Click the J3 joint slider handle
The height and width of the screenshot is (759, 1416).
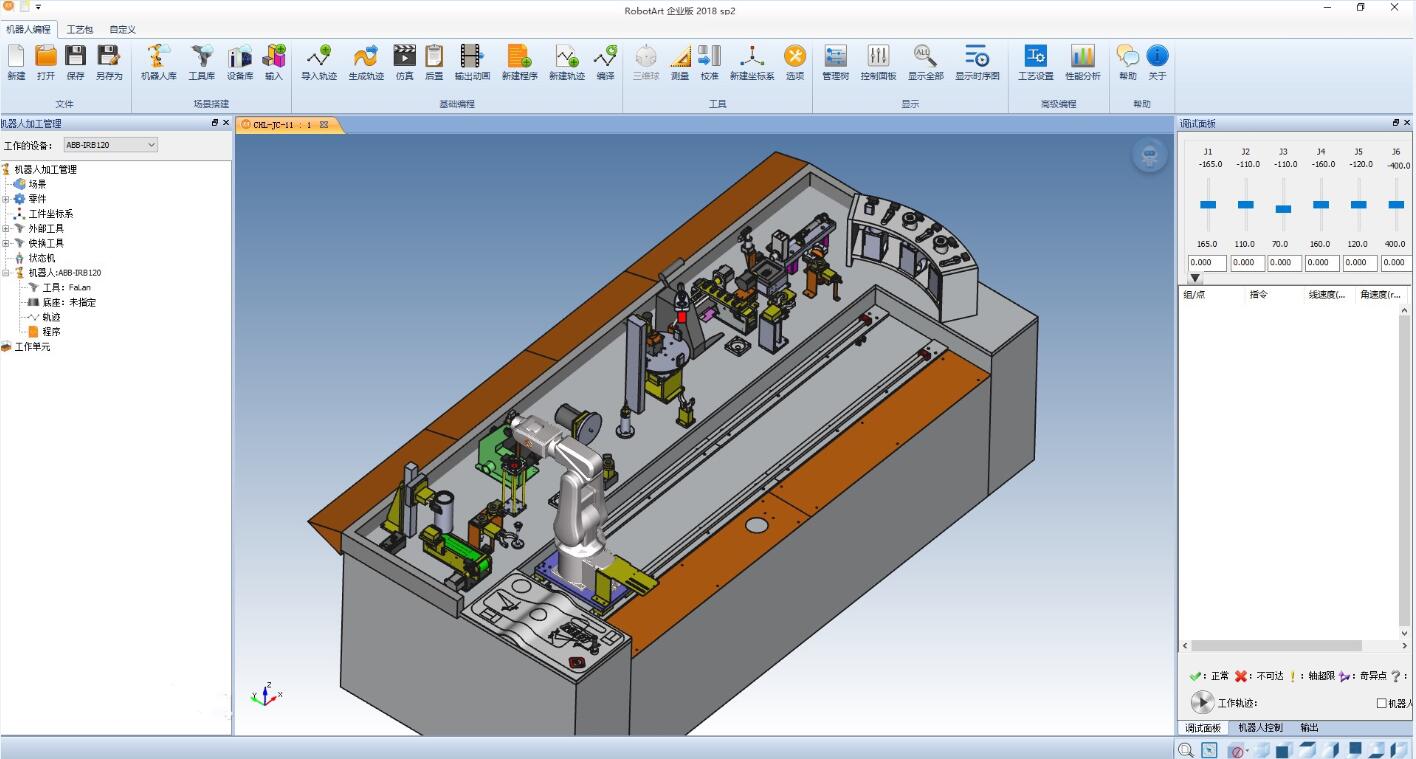[x=1283, y=209]
